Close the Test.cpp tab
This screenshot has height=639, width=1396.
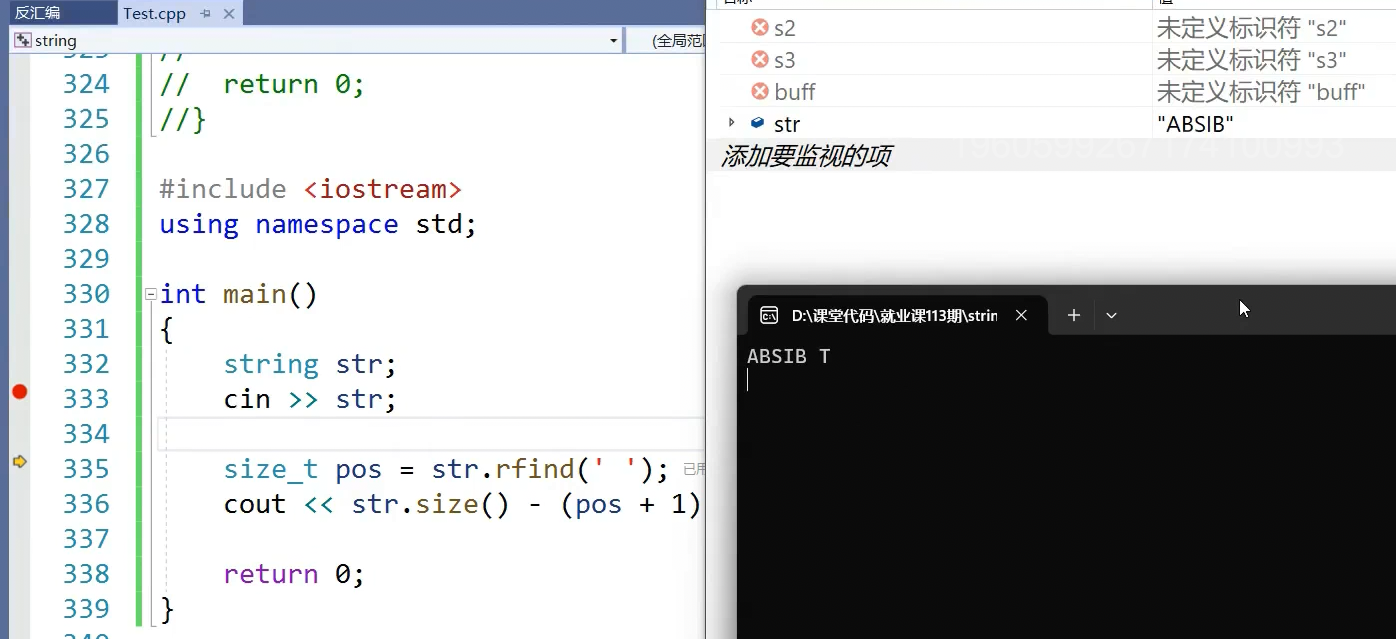pyautogui.click(x=231, y=14)
